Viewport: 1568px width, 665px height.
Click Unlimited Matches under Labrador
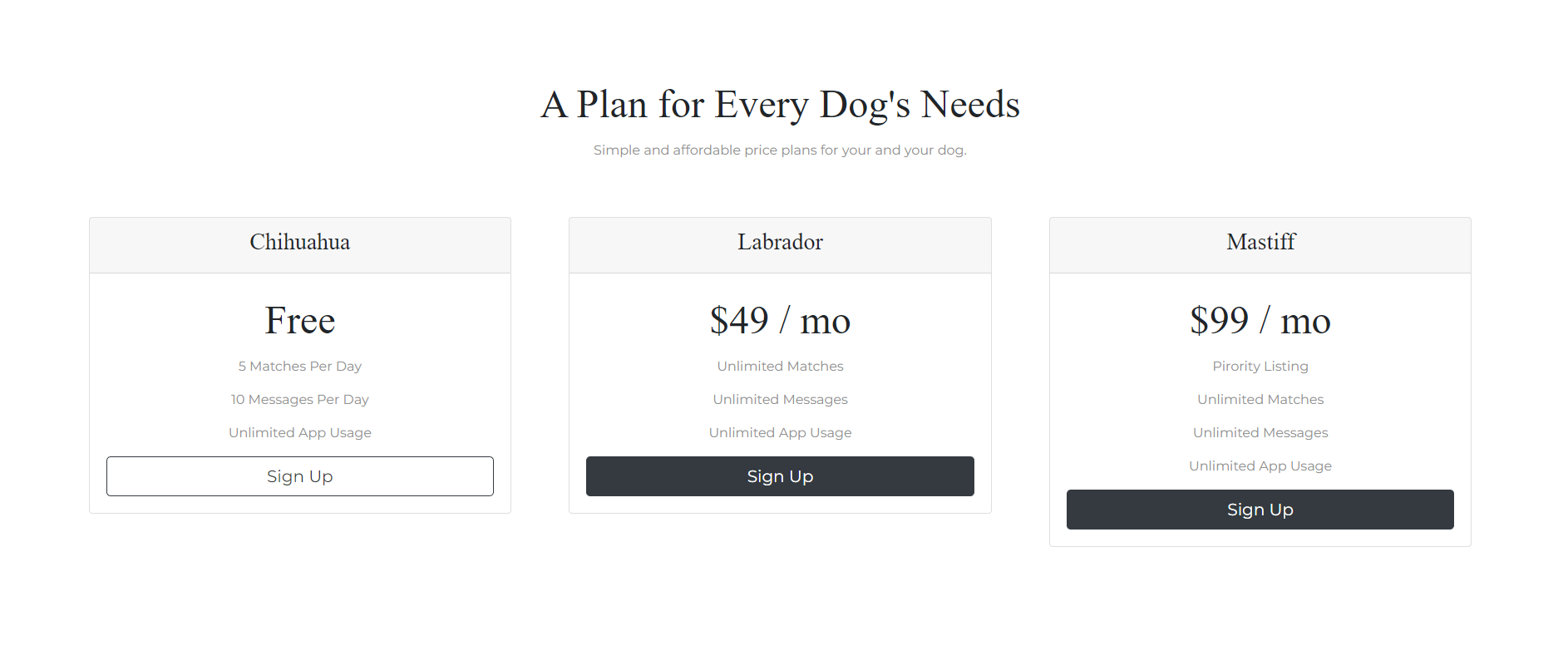click(779, 366)
